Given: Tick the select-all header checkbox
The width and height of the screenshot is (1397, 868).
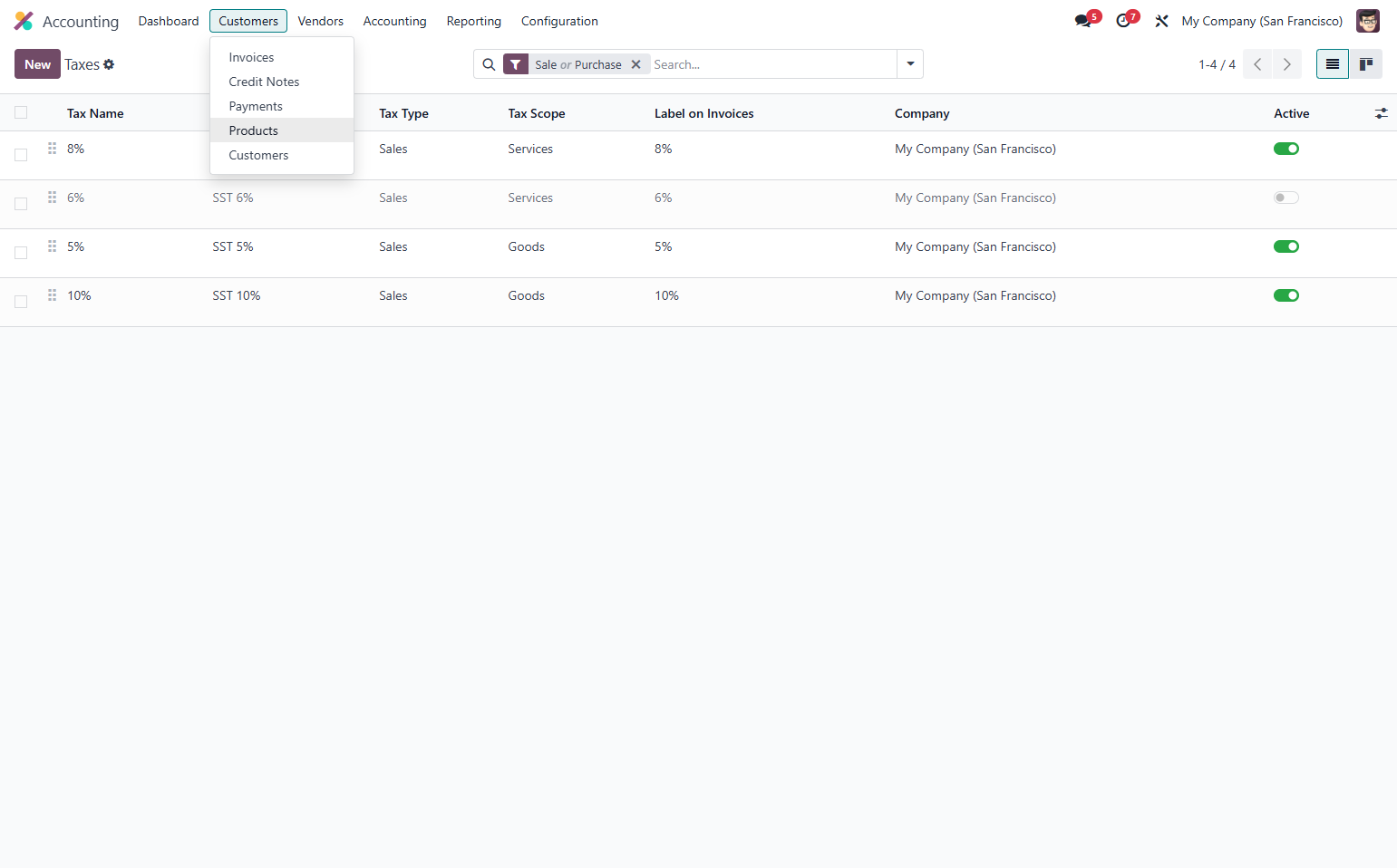Looking at the screenshot, I should (x=21, y=112).
